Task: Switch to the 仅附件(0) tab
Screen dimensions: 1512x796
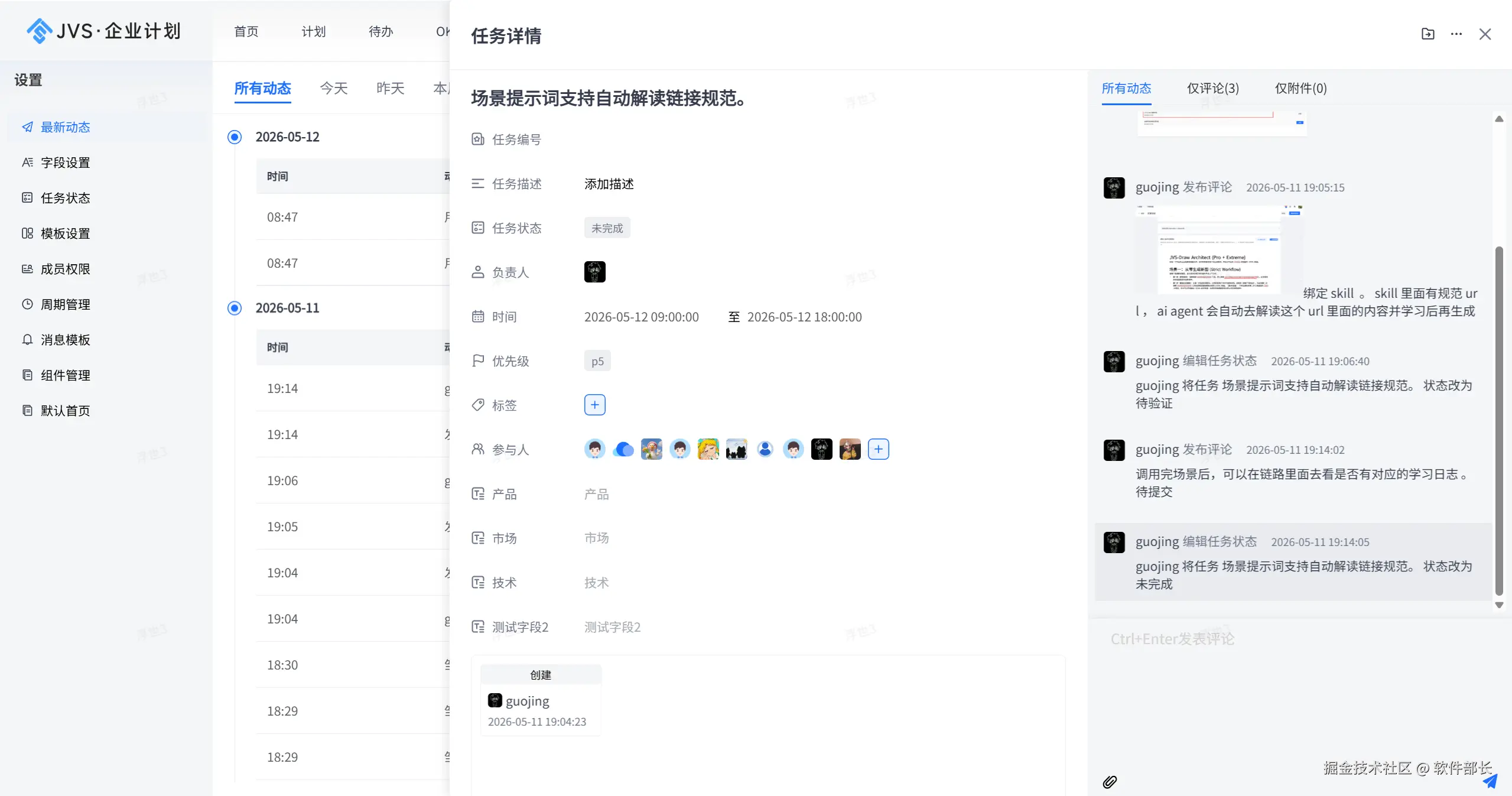Action: [x=1300, y=89]
